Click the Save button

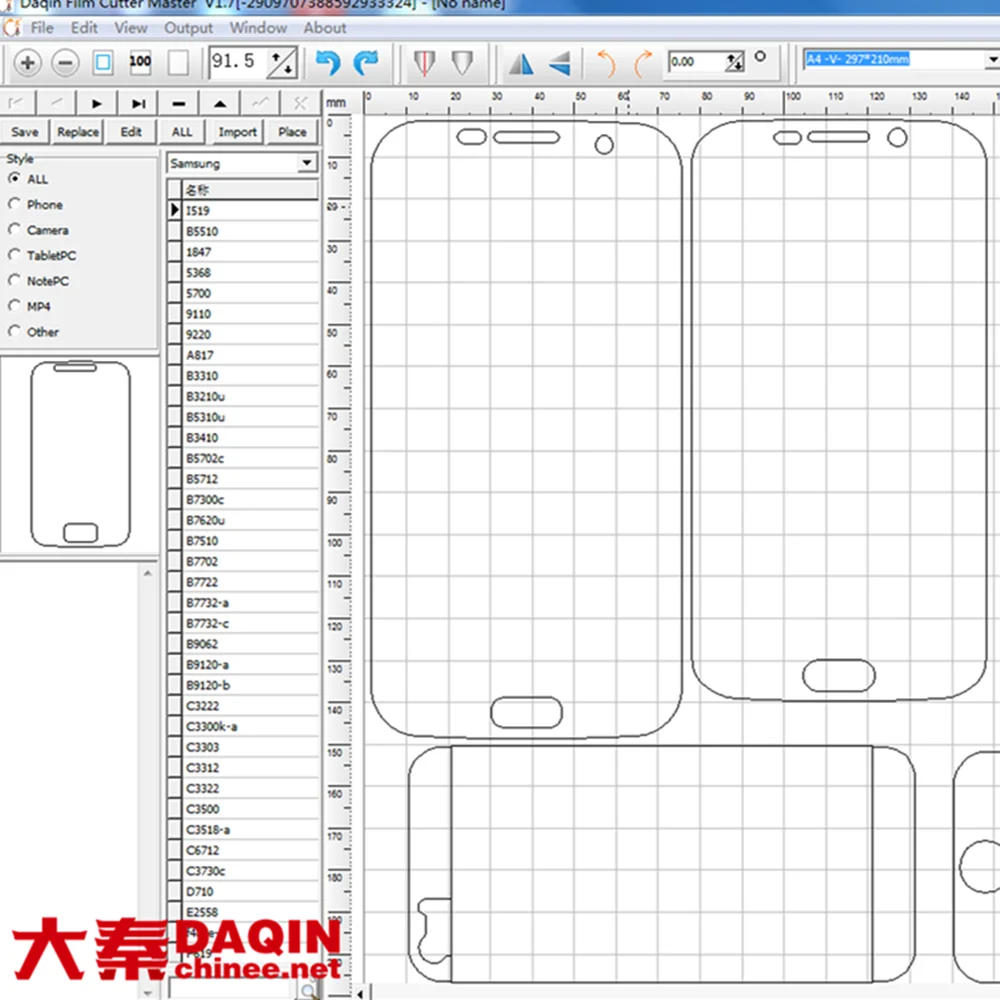click(x=24, y=131)
